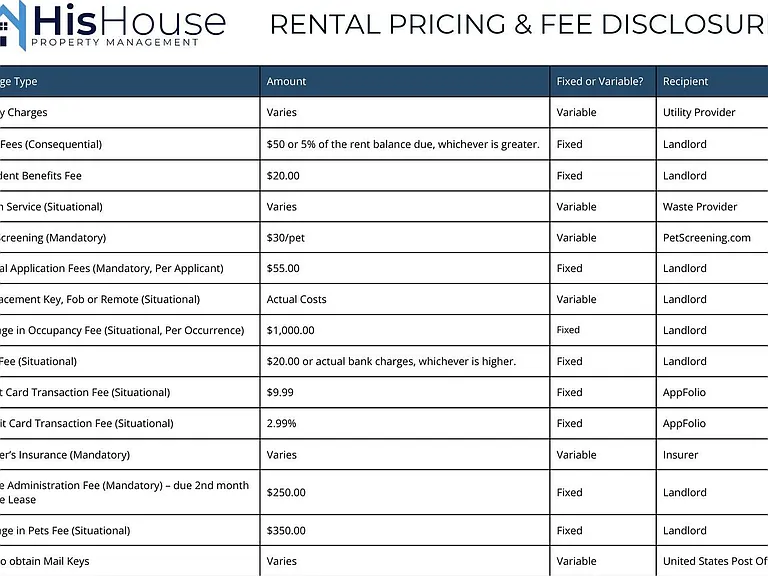Select the Recipient column header
This screenshot has width=768, height=576.
pos(685,81)
